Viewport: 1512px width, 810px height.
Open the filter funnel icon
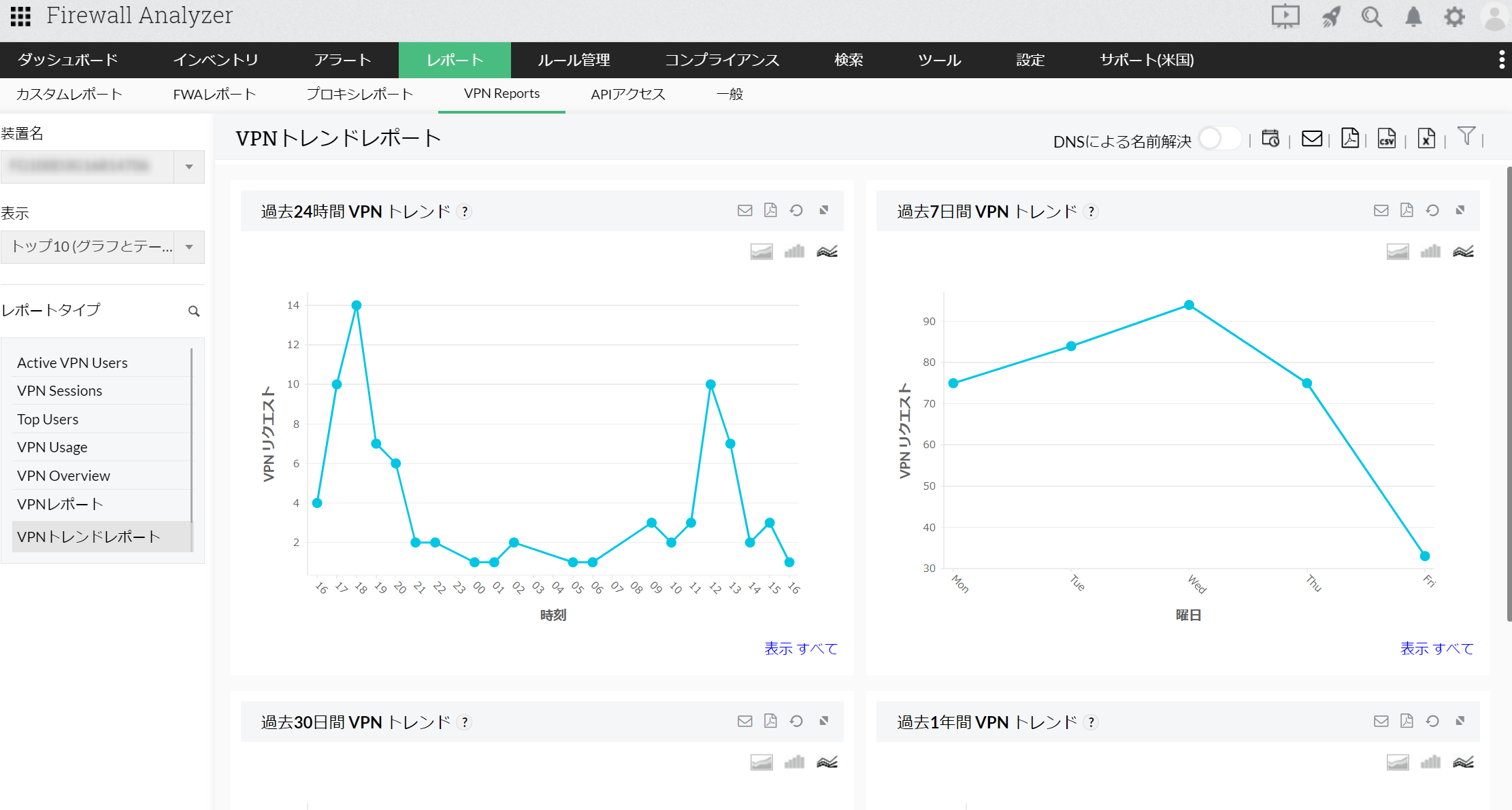(1466, 137)
